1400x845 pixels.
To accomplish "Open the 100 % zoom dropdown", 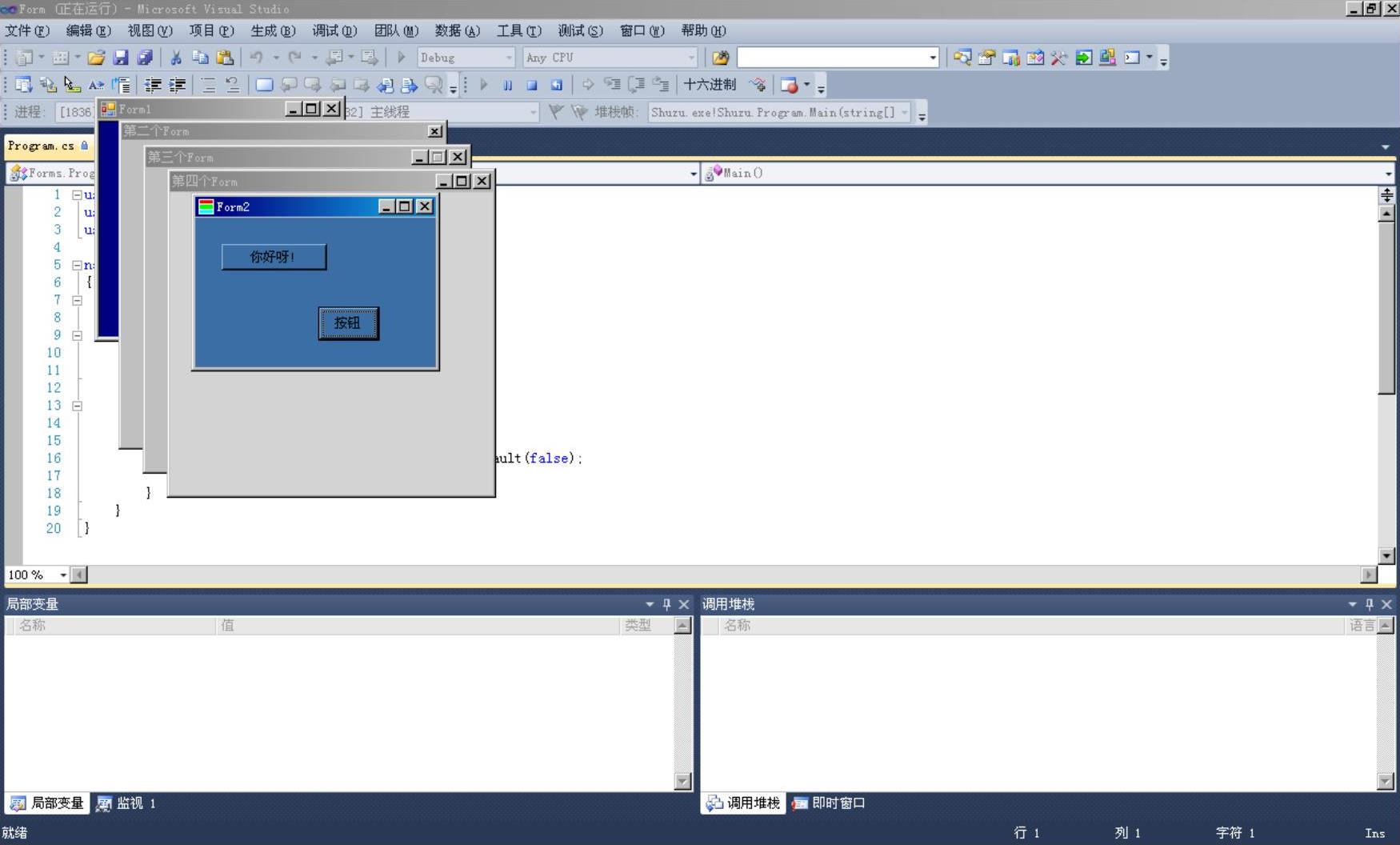I will click(x=62, y=575).
